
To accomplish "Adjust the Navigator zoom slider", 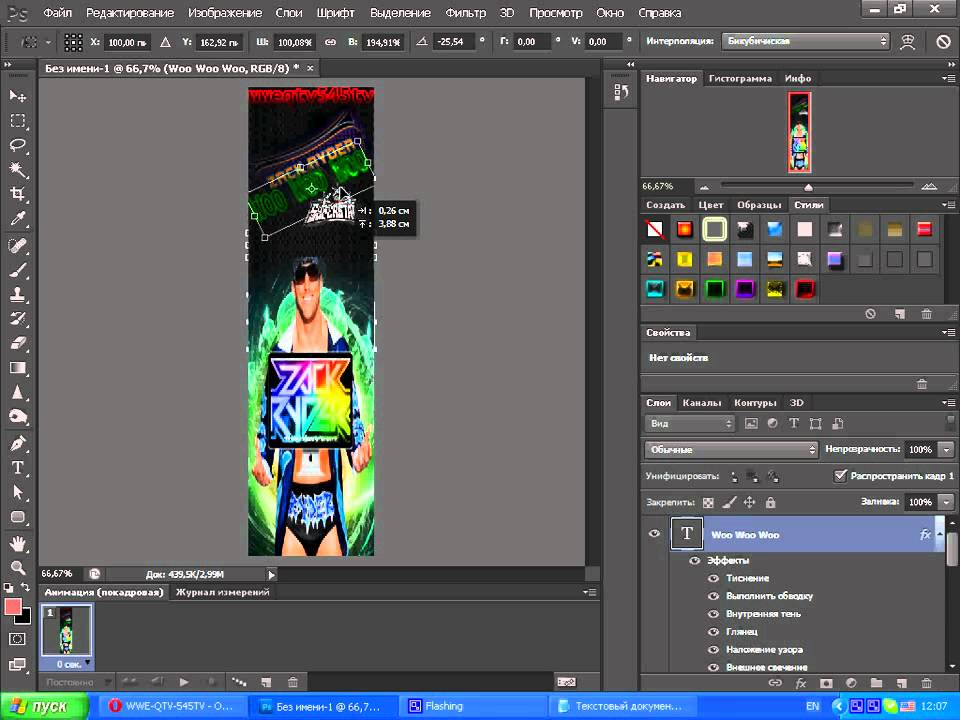I will tap(809, 187).
